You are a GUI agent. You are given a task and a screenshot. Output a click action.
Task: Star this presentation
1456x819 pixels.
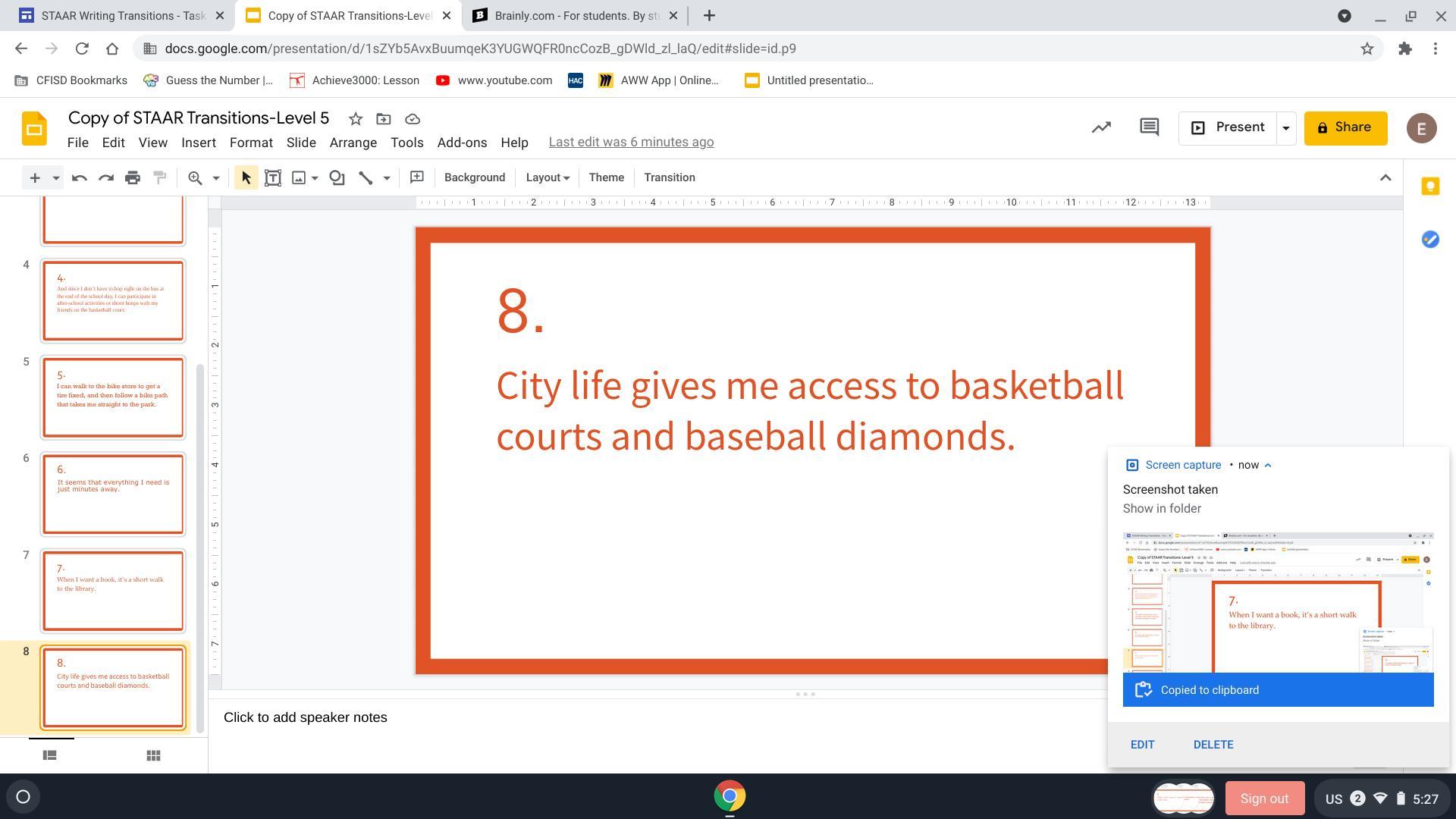(x=355, y=119)
